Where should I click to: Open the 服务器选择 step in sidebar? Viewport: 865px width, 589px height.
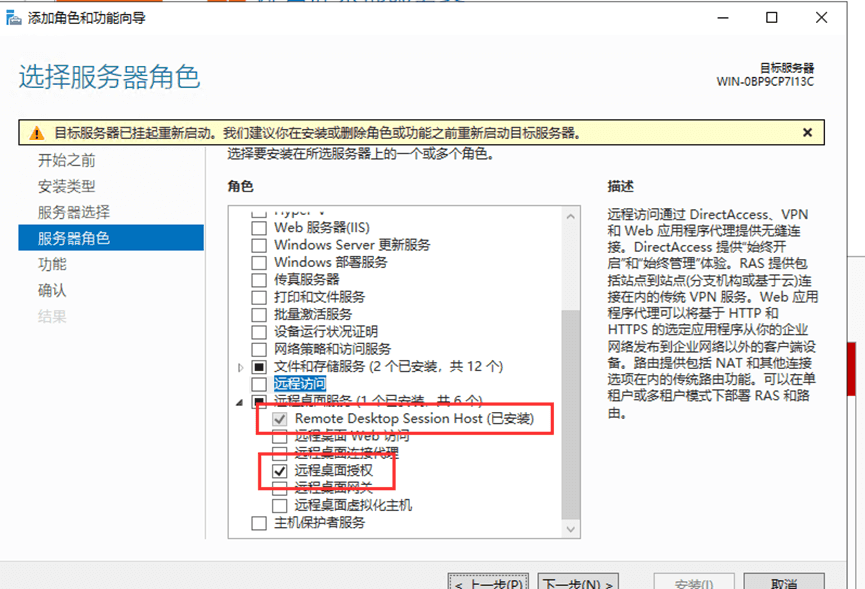(74, 212)
